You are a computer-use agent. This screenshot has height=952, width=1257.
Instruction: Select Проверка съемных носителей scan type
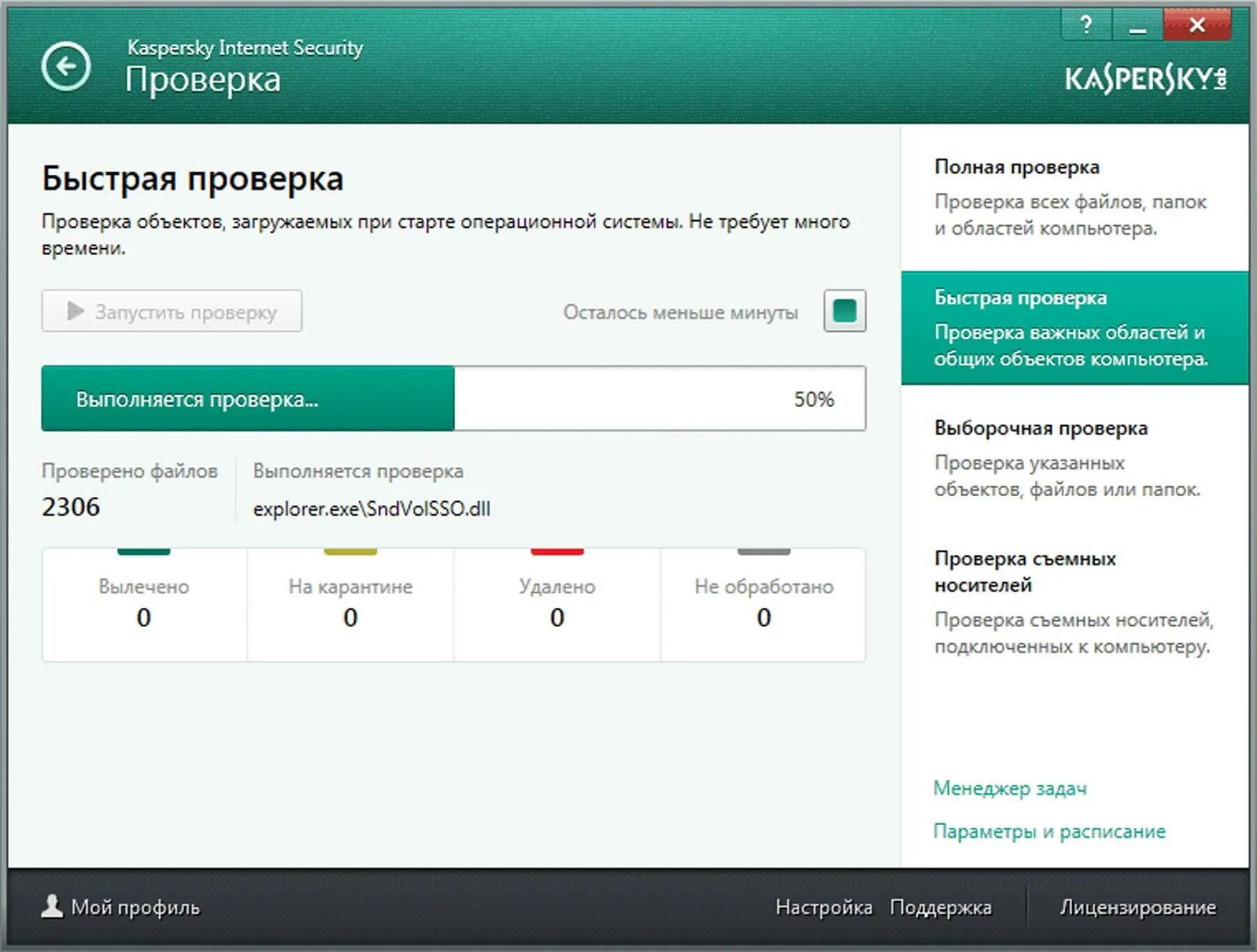[x=1074, y=602]
